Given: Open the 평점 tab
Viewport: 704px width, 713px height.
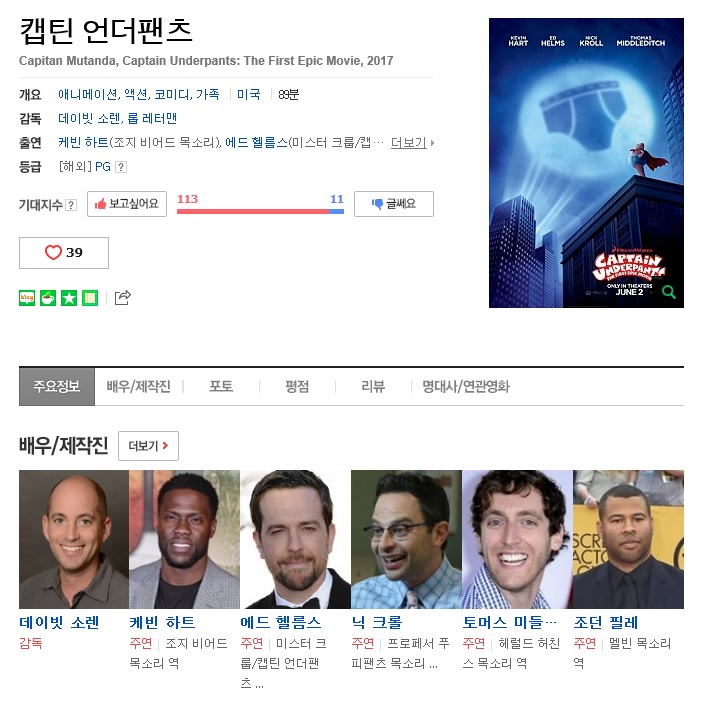Looking at the screenshot, I should (x=297, y=387).
